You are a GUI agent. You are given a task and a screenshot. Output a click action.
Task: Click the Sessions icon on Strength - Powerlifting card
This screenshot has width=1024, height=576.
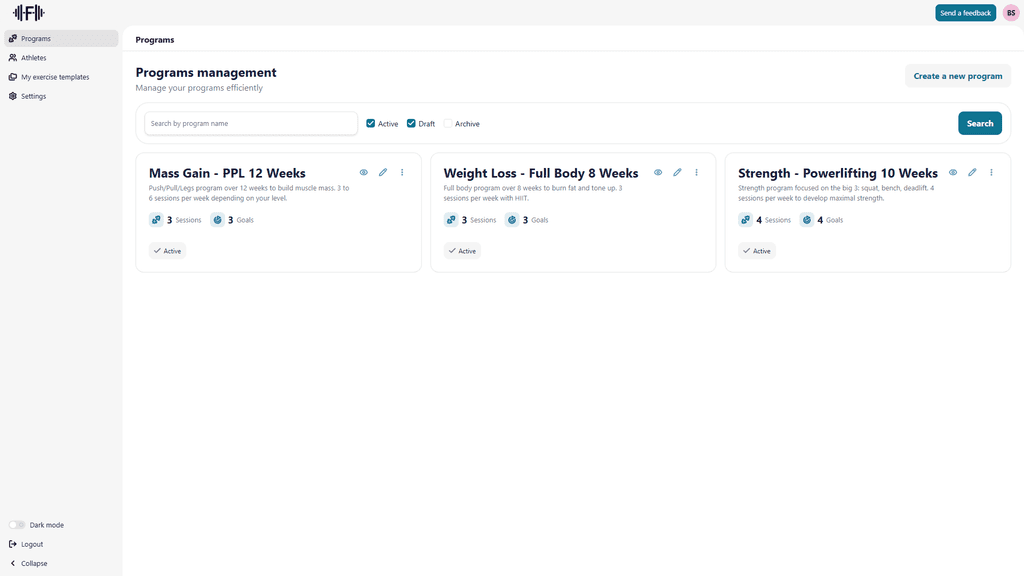click(x=745, y=219)
